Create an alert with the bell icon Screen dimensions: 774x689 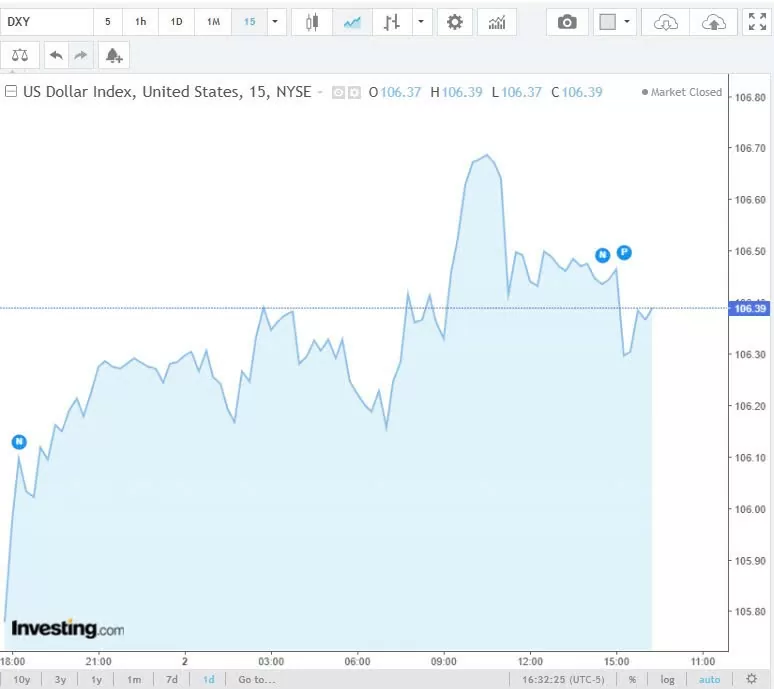click(x=113, y=55)
